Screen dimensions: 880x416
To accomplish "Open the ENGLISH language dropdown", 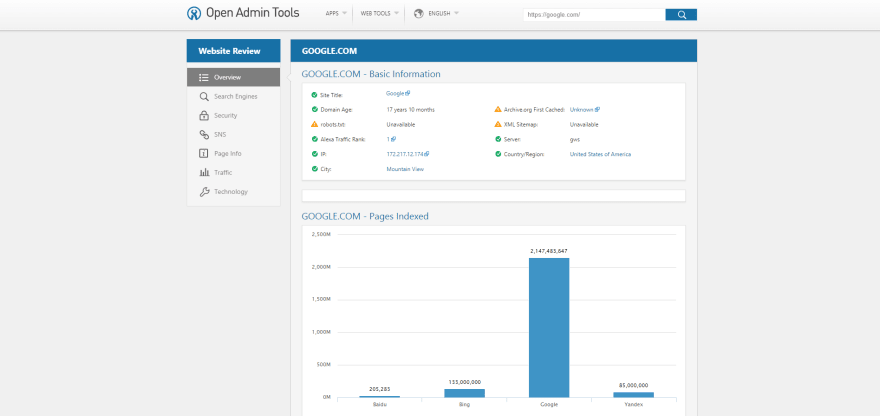I will click(437, 13).
